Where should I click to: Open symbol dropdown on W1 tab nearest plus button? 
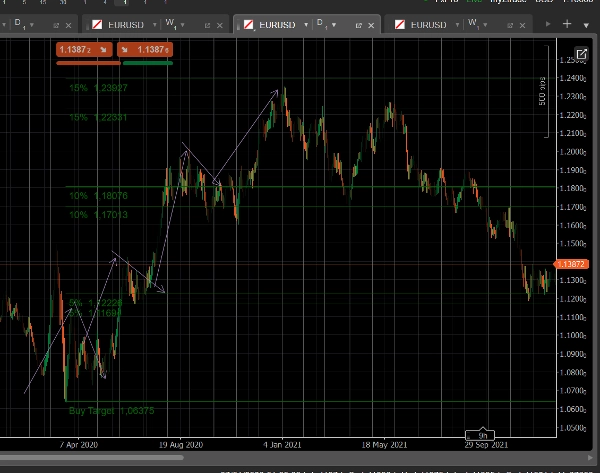pos(457,25)
